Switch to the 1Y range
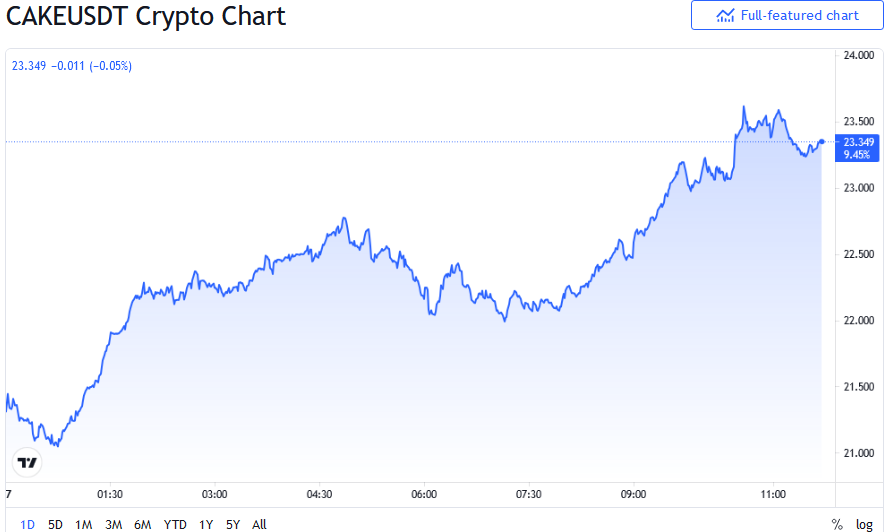This screenshot has height=532, width=886. click(x=206, y=524)
